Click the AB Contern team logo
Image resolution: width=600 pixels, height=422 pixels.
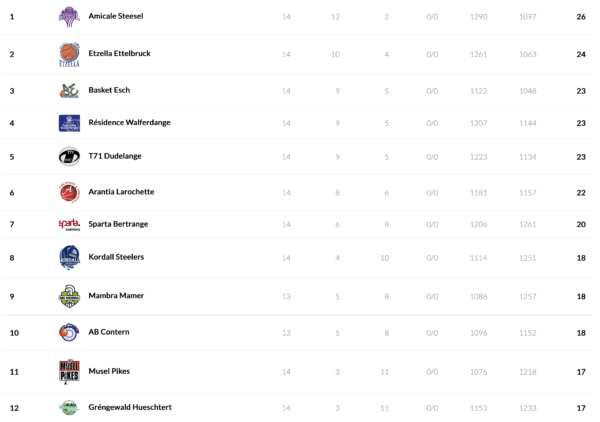tap(68, 331)
